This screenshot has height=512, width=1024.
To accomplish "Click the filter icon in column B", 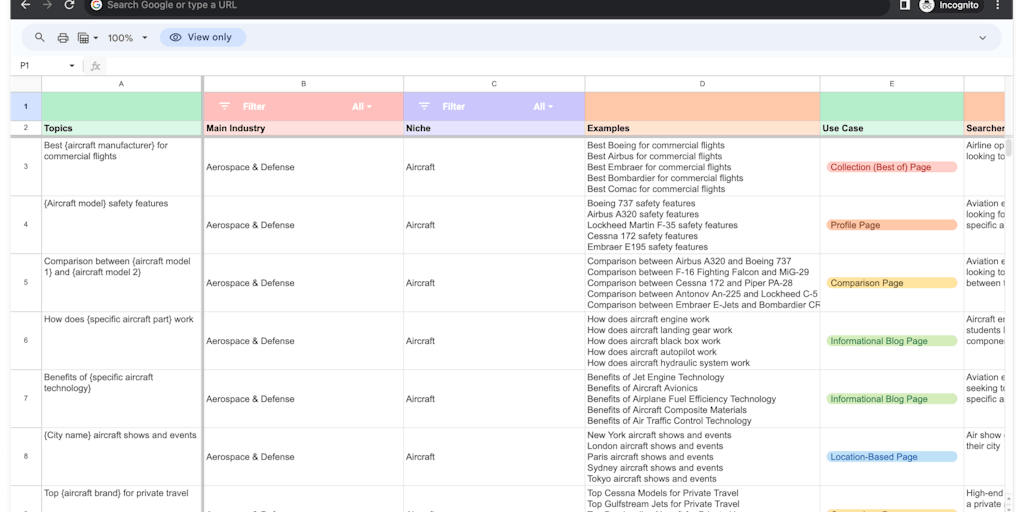I will pyautogui.click(x=224, y=106).
